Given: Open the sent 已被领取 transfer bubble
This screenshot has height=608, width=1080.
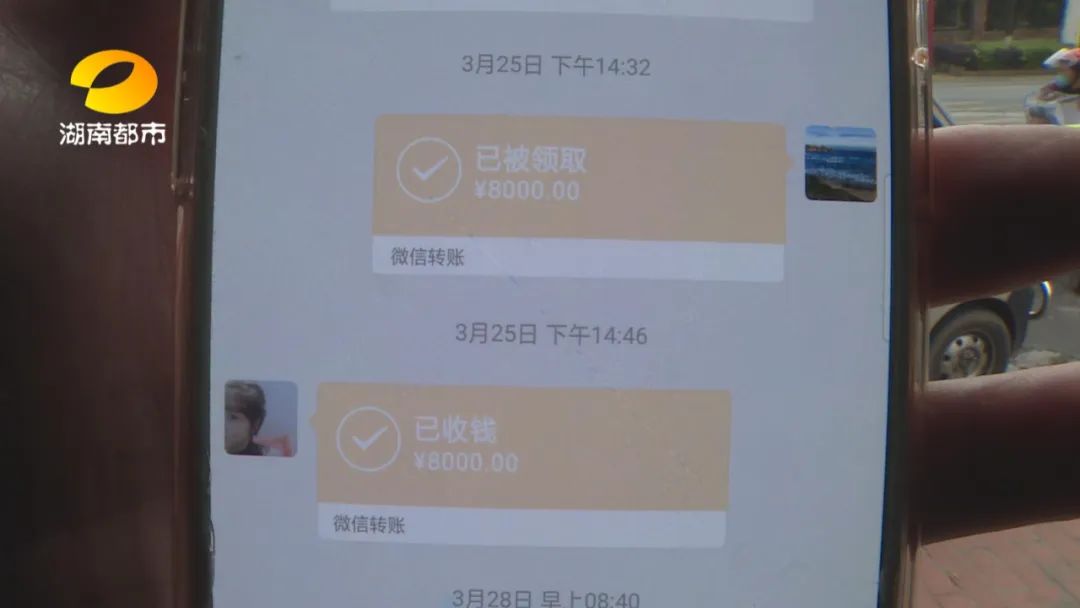Looking at the screenshot, I should pyautogui.click(x=579, y=198).
